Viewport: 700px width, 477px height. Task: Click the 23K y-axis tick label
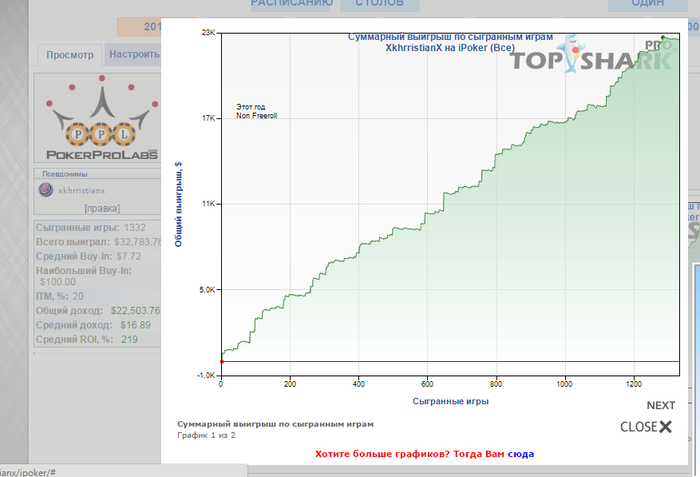coord(208,33)
